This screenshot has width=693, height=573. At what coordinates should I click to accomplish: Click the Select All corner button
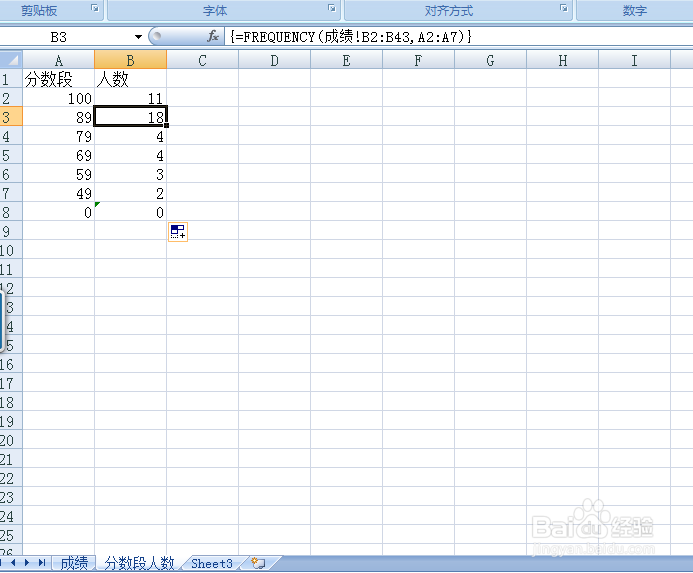[11, 59]
